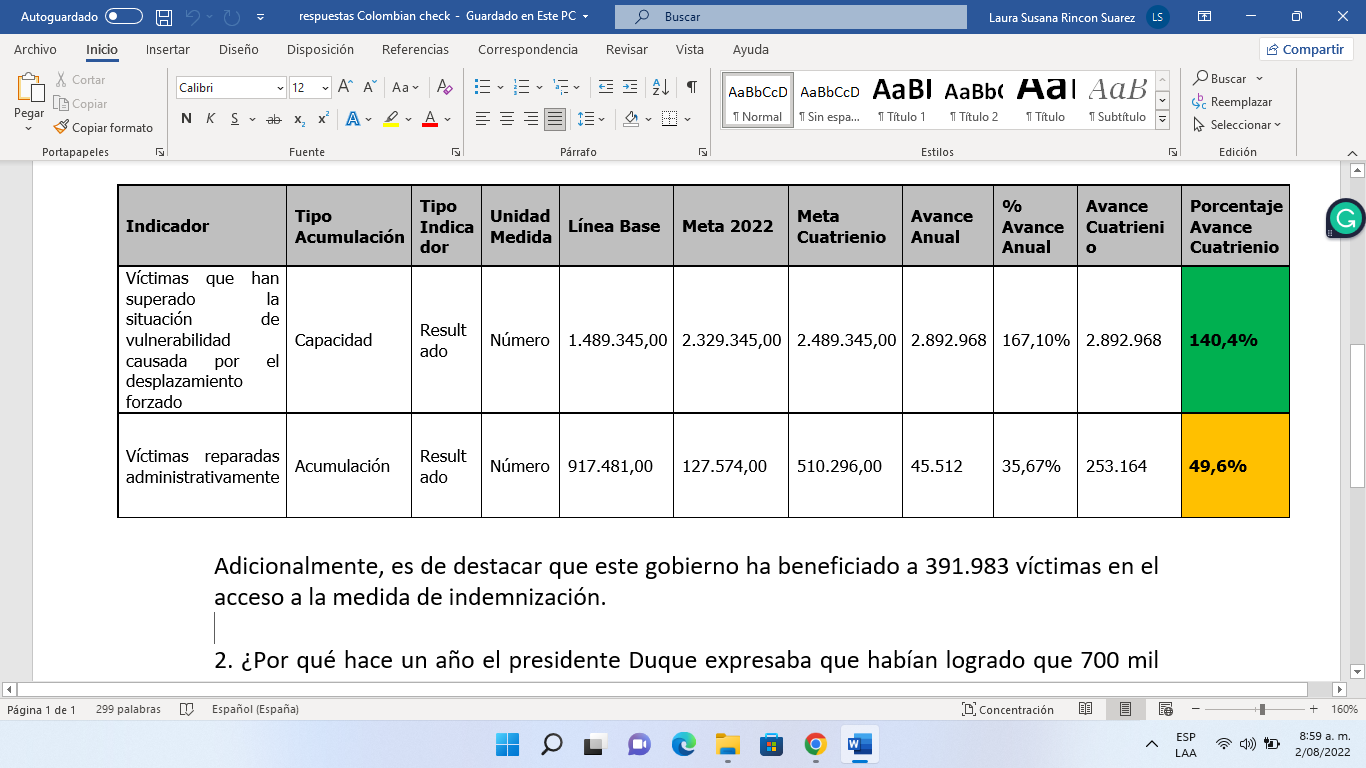Cut selection with Cortar
The image size is (1366, 768).
(x=79, y=79)
